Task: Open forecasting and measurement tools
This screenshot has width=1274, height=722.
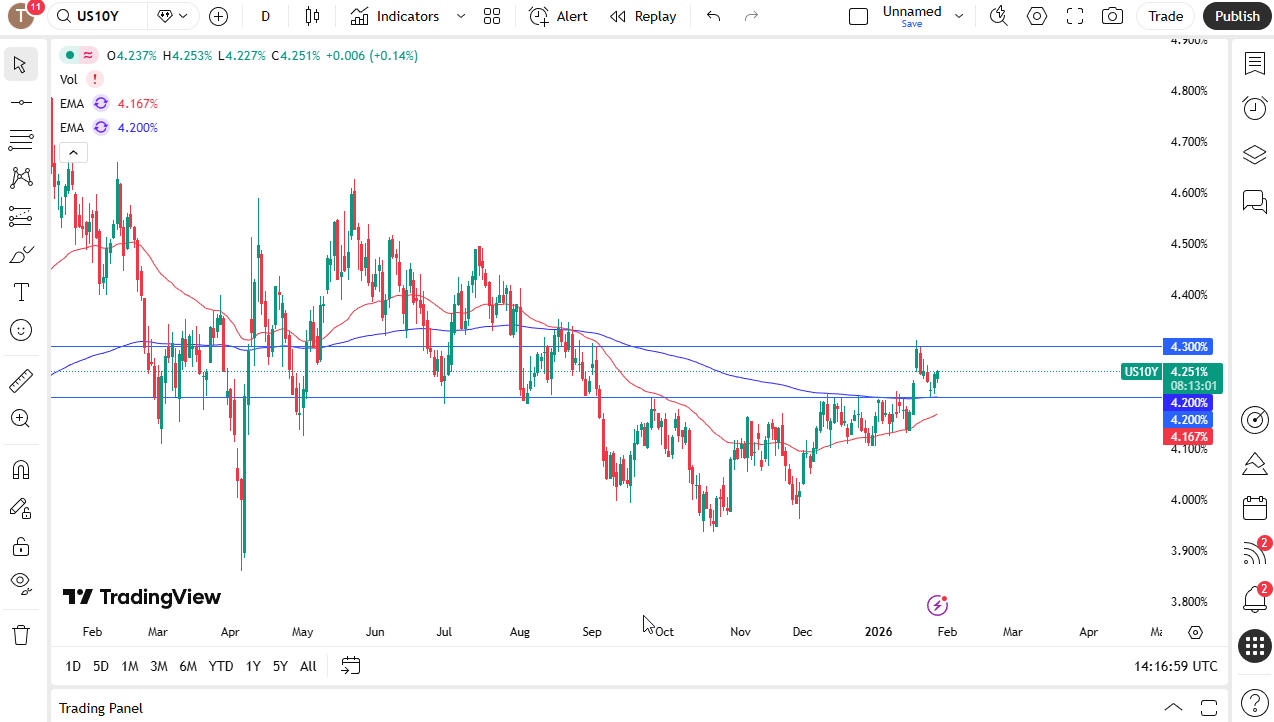Action: (x=20, y=216)
